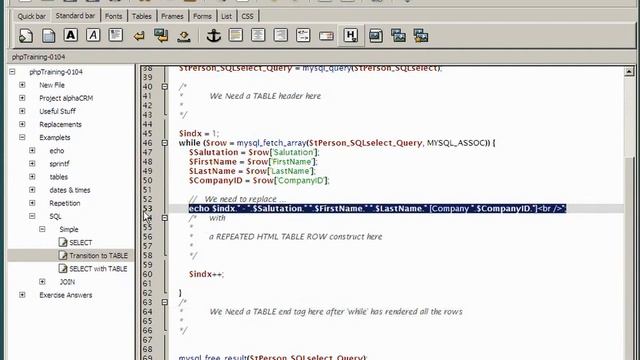Open the Forms toolbar tab
Viewport: 640px width, 360px height.
[202, 16]
